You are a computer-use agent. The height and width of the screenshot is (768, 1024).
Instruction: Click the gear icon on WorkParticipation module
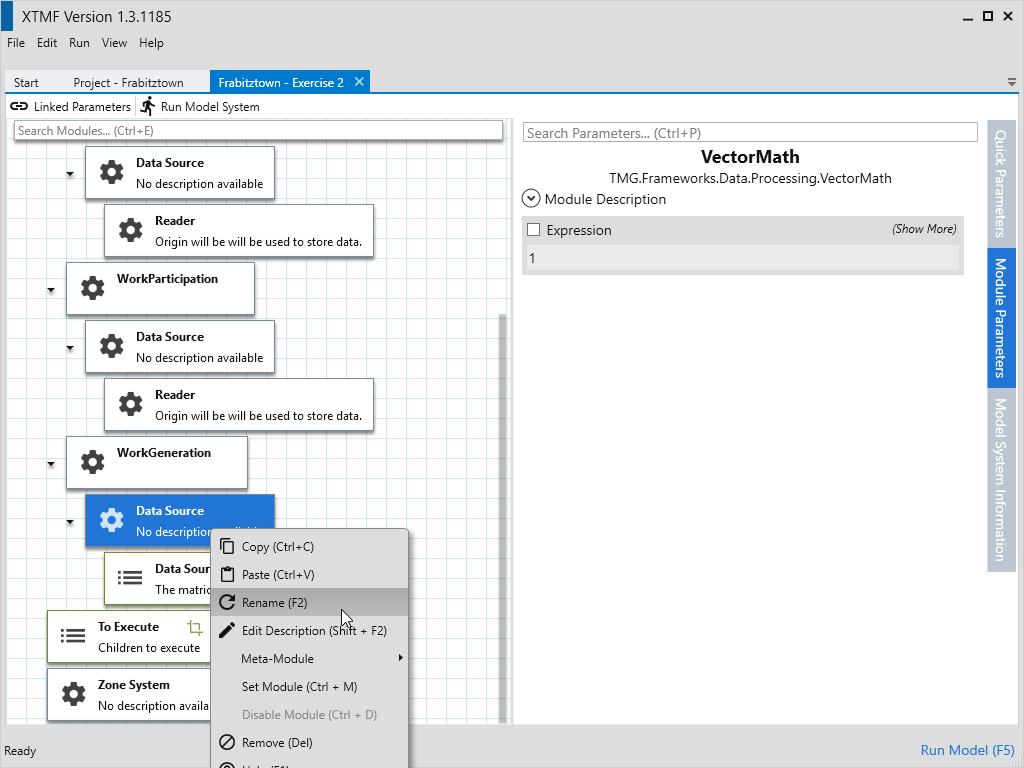point(92,289)
